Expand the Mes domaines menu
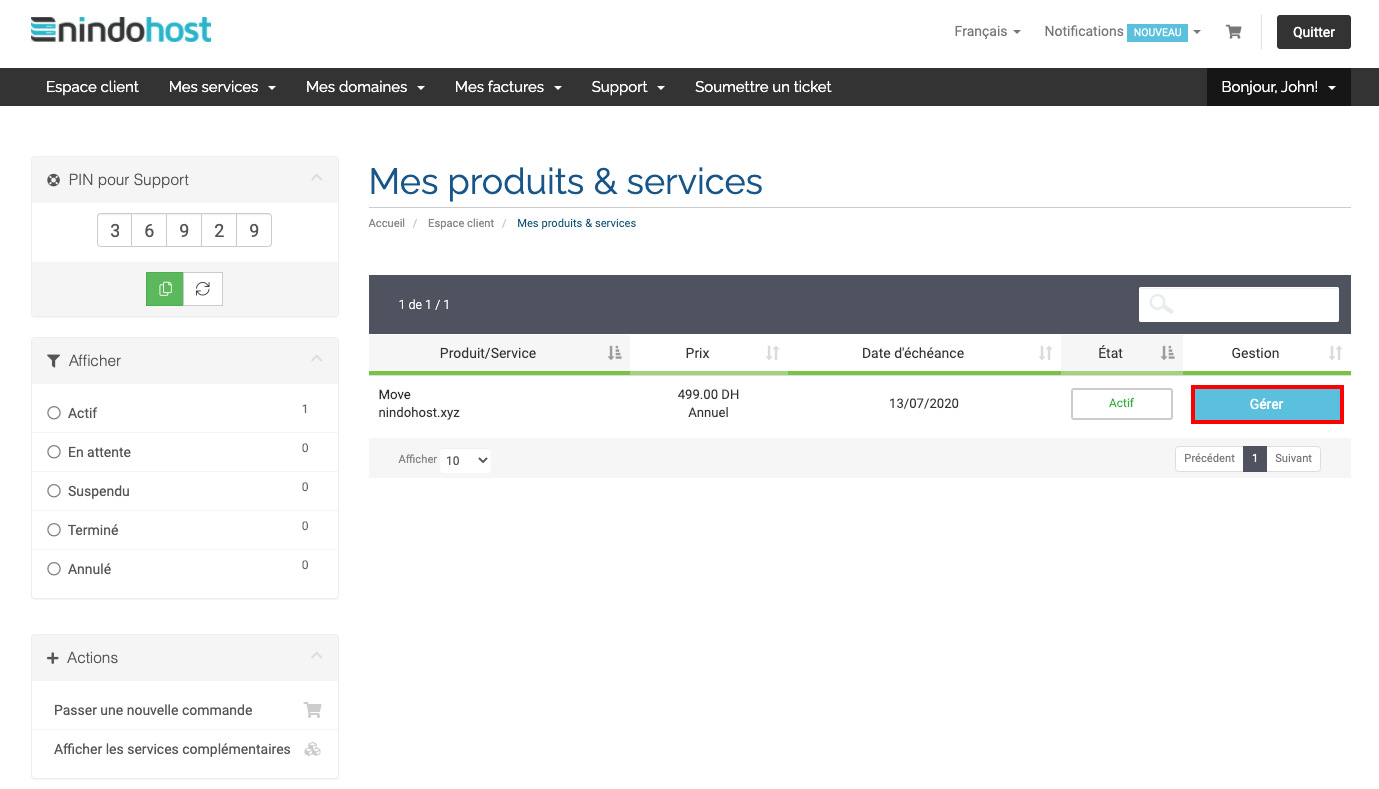The image size is (1379, 789). click(365, 87)
